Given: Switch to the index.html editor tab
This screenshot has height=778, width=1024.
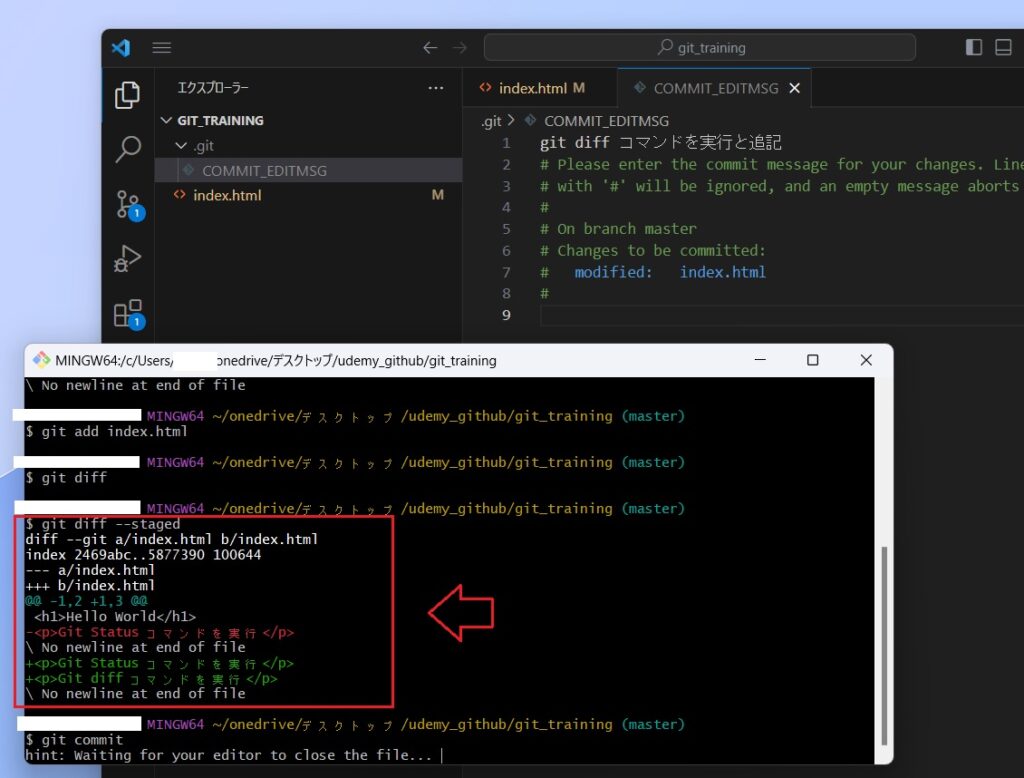Looking at the screenshot, I should pos(532,88).
